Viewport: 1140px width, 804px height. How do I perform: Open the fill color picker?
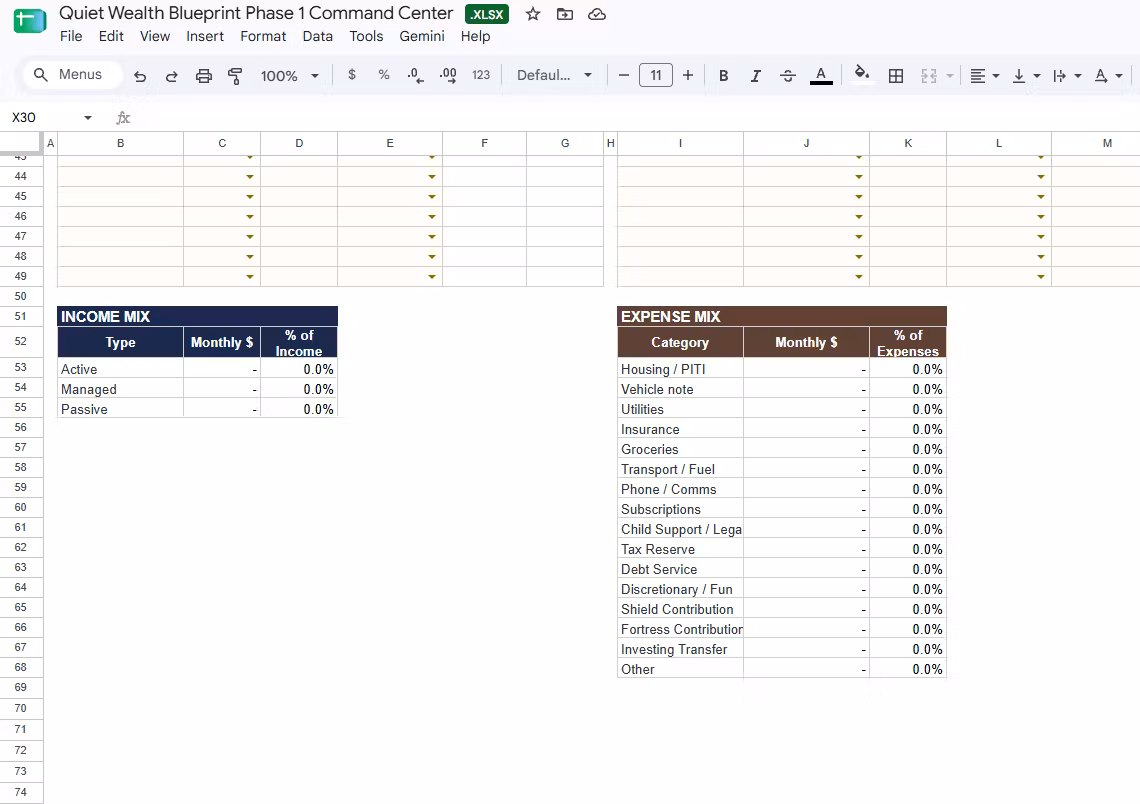click(862, 75)
